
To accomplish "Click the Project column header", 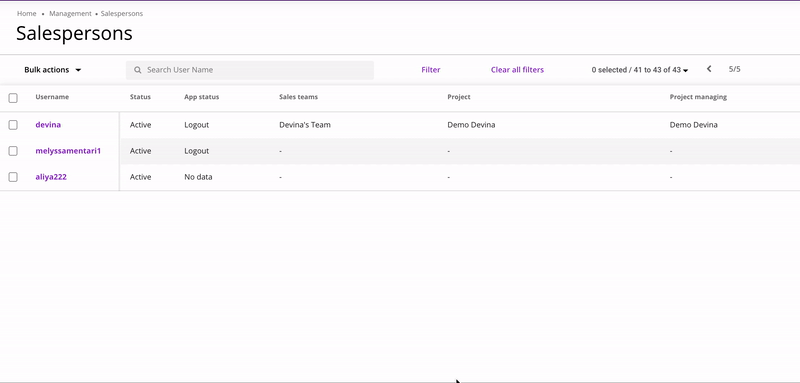I will click(x=459, y=97).
